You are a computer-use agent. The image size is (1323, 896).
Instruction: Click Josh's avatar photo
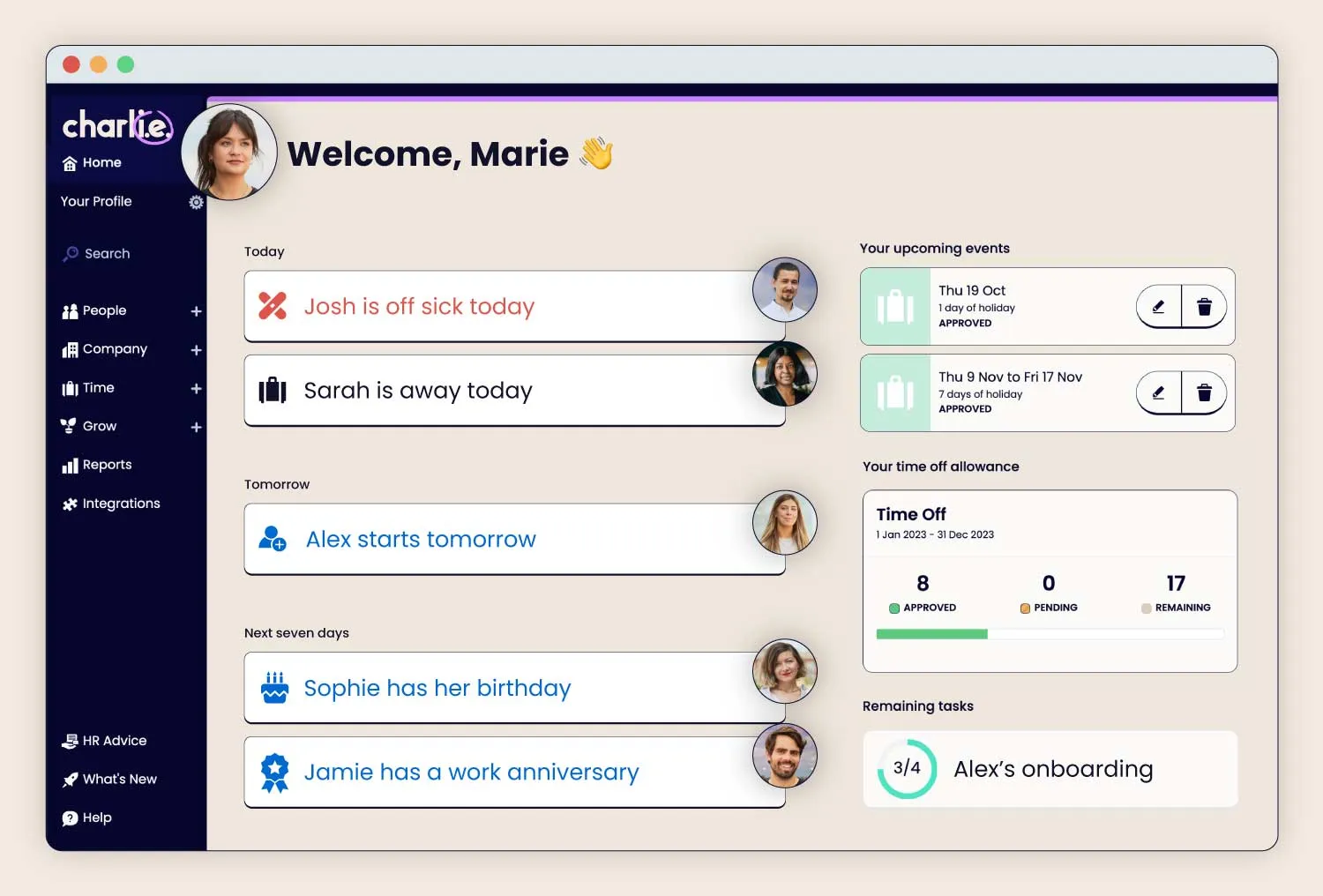784,290
